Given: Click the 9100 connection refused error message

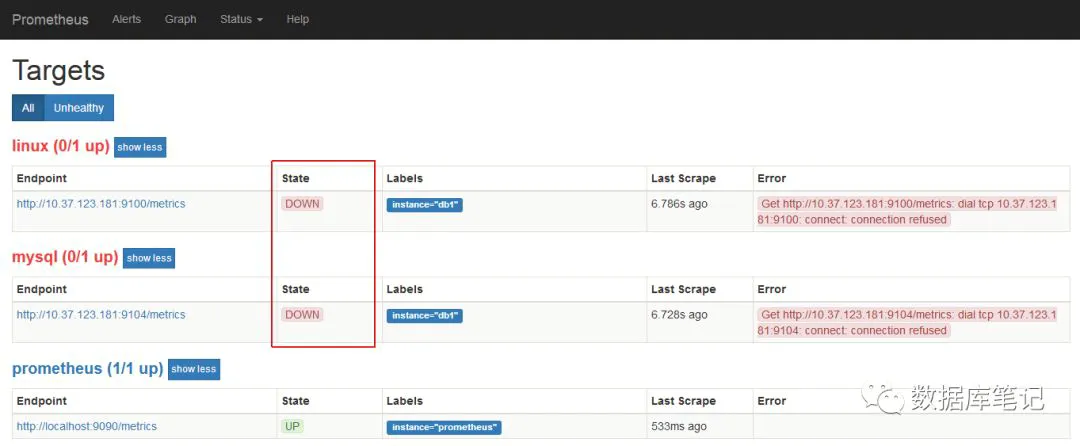Looking at the screenshot, I should coord(907,211).
